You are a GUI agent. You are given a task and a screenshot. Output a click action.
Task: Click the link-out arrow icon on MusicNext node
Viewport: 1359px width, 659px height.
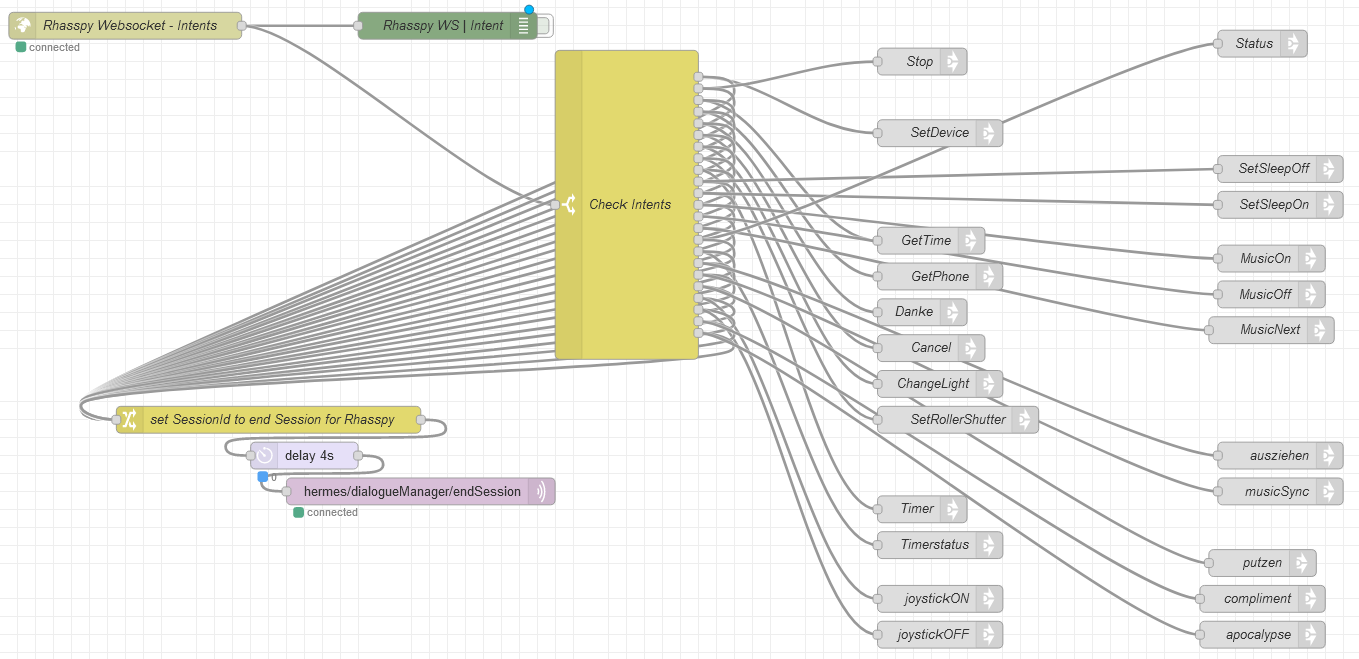pos(1320,330)
